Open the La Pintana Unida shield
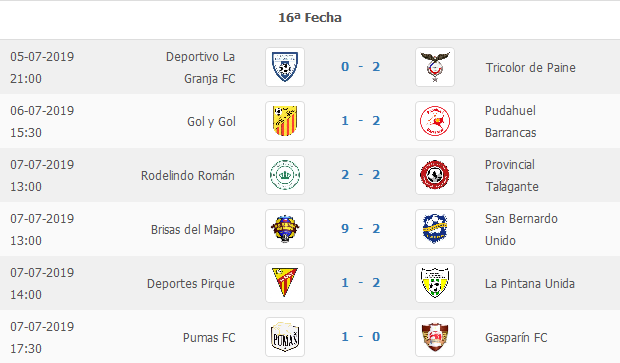This screenshot has width=620, height=363. (x=435, y=283)
